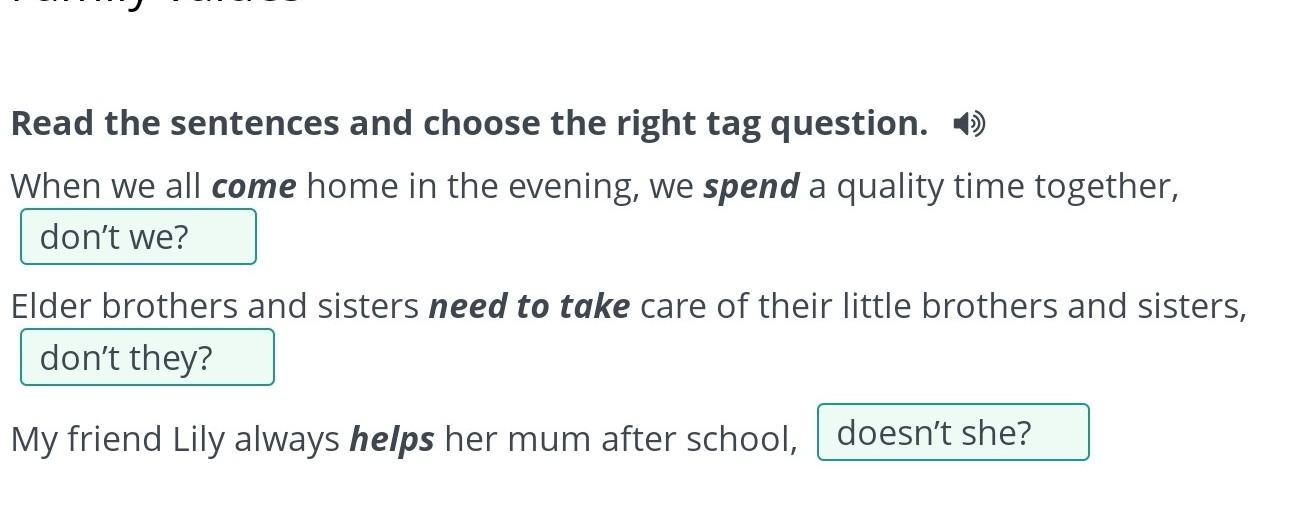Click the bold word "helps"
The image size is (1294, 527).
391,440
